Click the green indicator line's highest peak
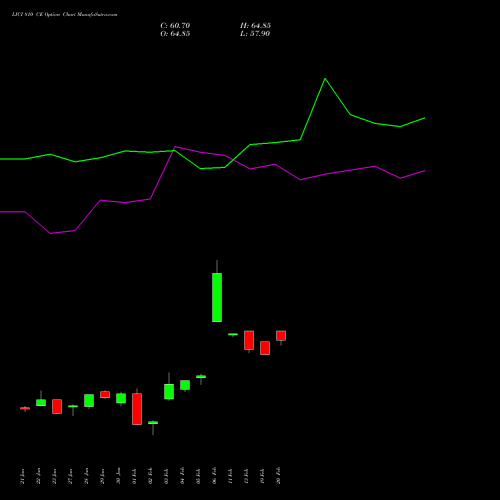500x500 pixels. (325, 79)
